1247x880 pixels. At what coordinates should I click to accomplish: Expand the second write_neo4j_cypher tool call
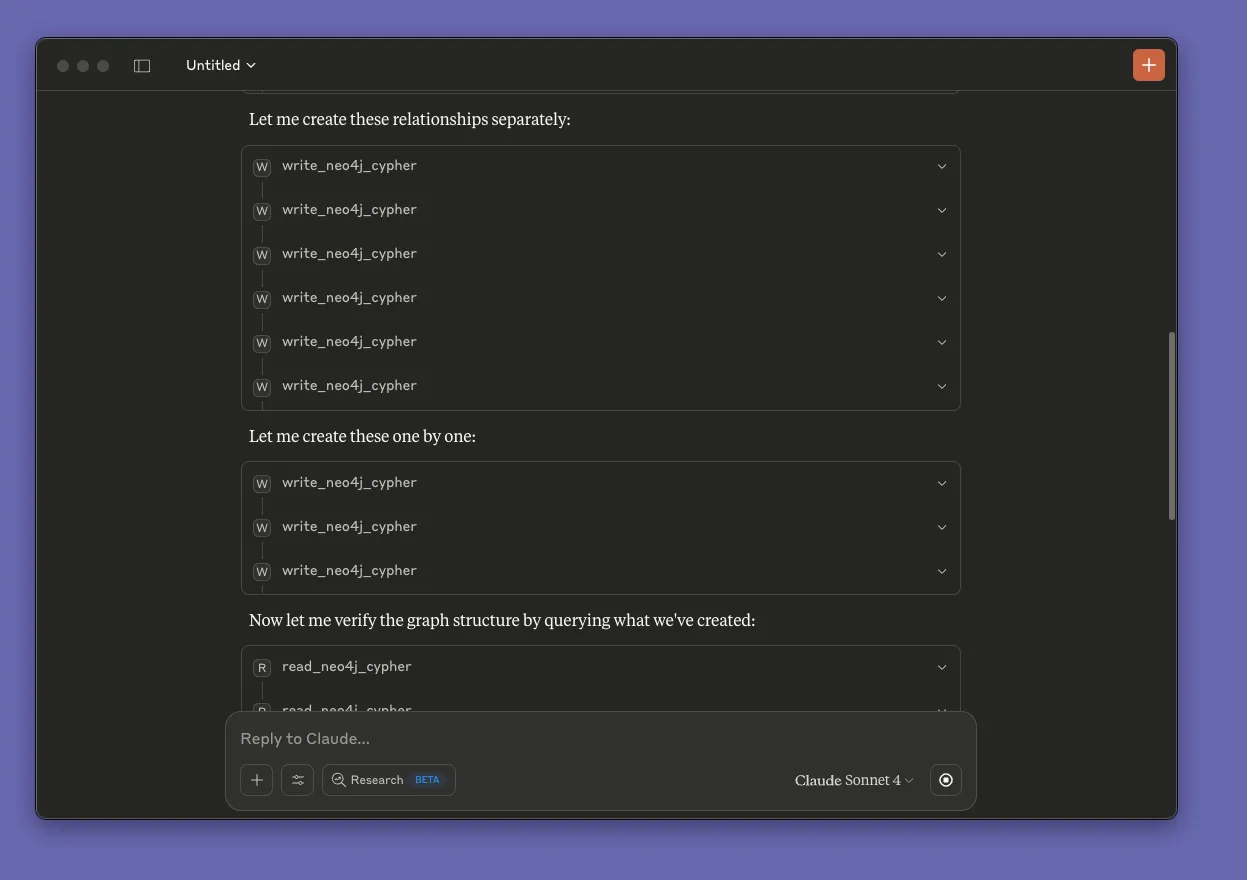coord(349,210)
